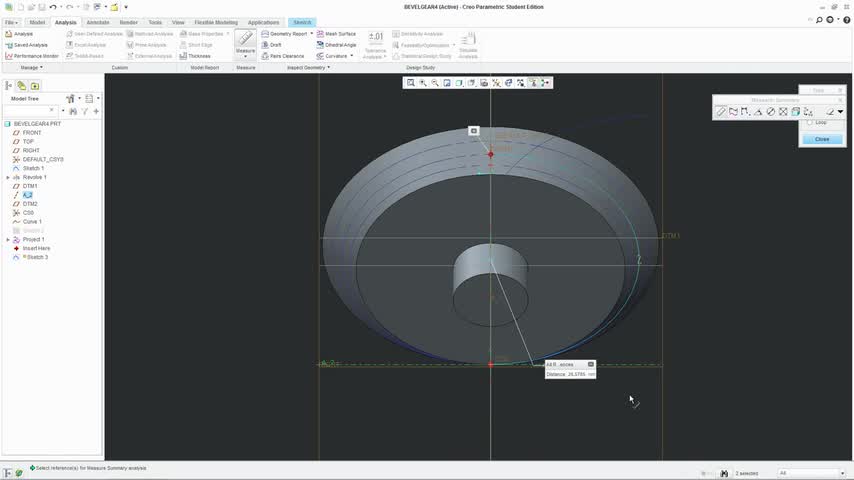The height and width of the screenshot is (480, 854).
Task: Click the Insert Here marker in tree
Action: (x=36, y=248)
